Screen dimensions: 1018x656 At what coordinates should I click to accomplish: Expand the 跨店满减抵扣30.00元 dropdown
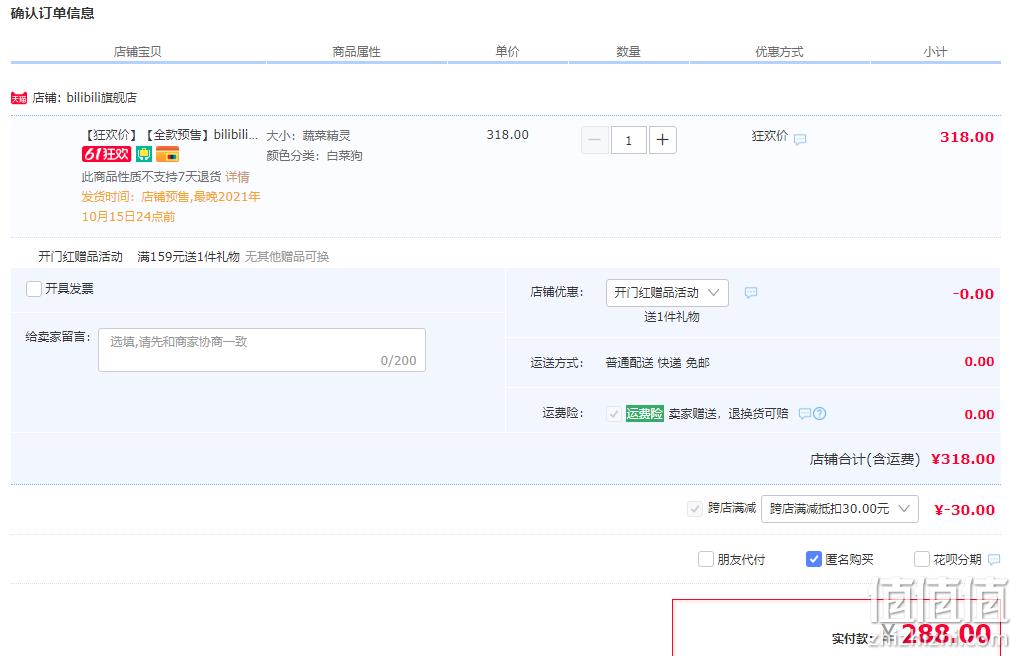839,509
